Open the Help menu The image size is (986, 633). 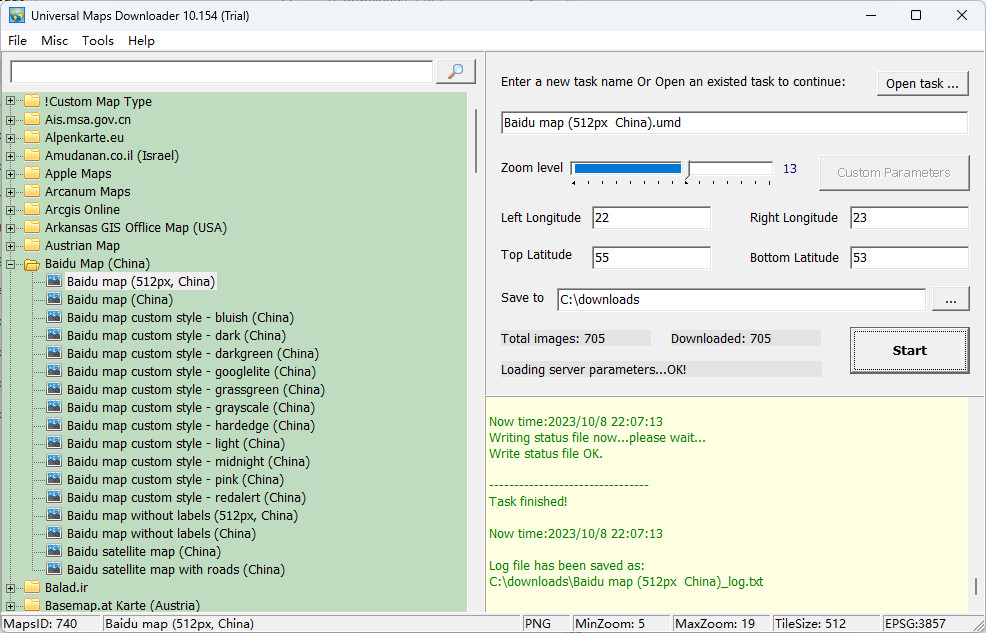point(141,41)
